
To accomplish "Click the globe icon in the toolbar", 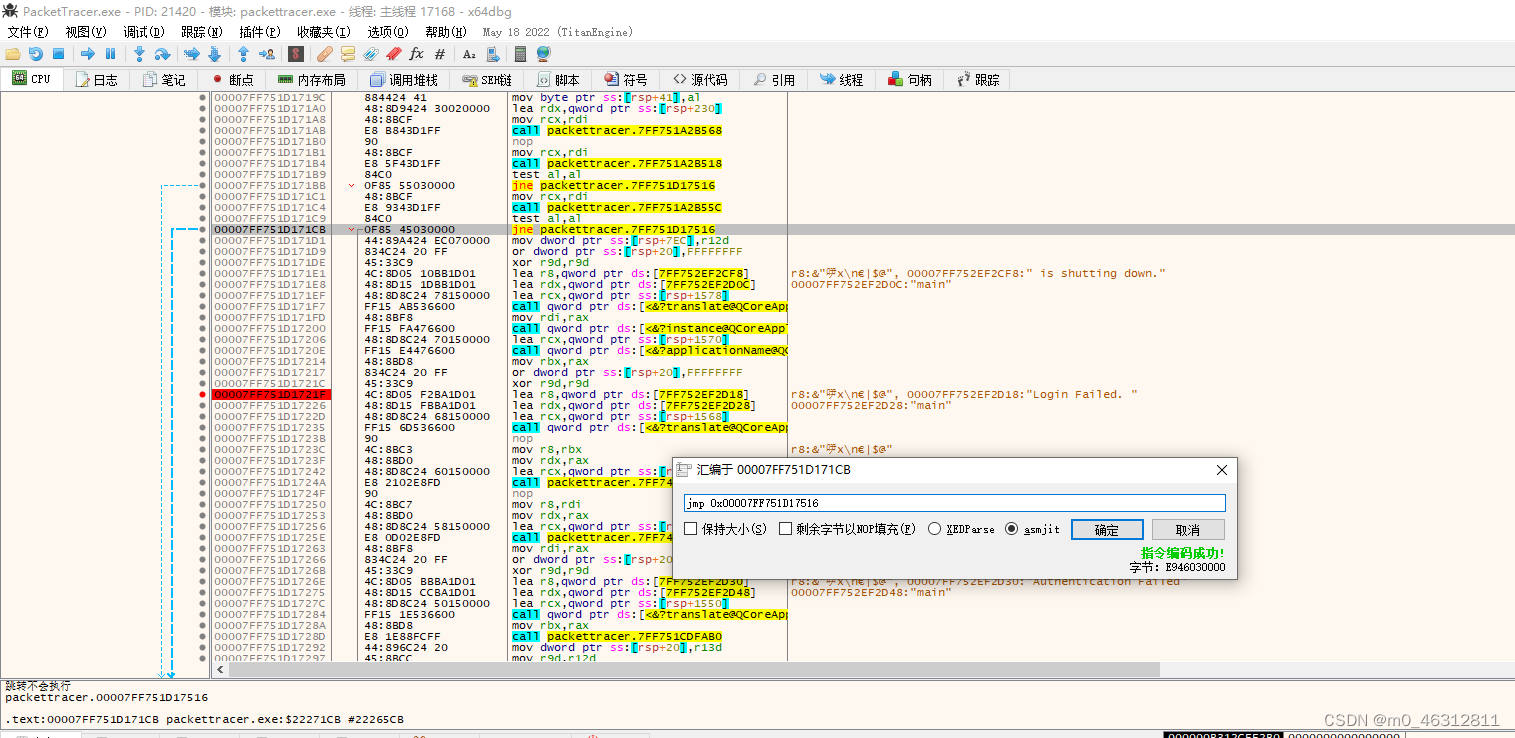I will click(x=543, y=54).
